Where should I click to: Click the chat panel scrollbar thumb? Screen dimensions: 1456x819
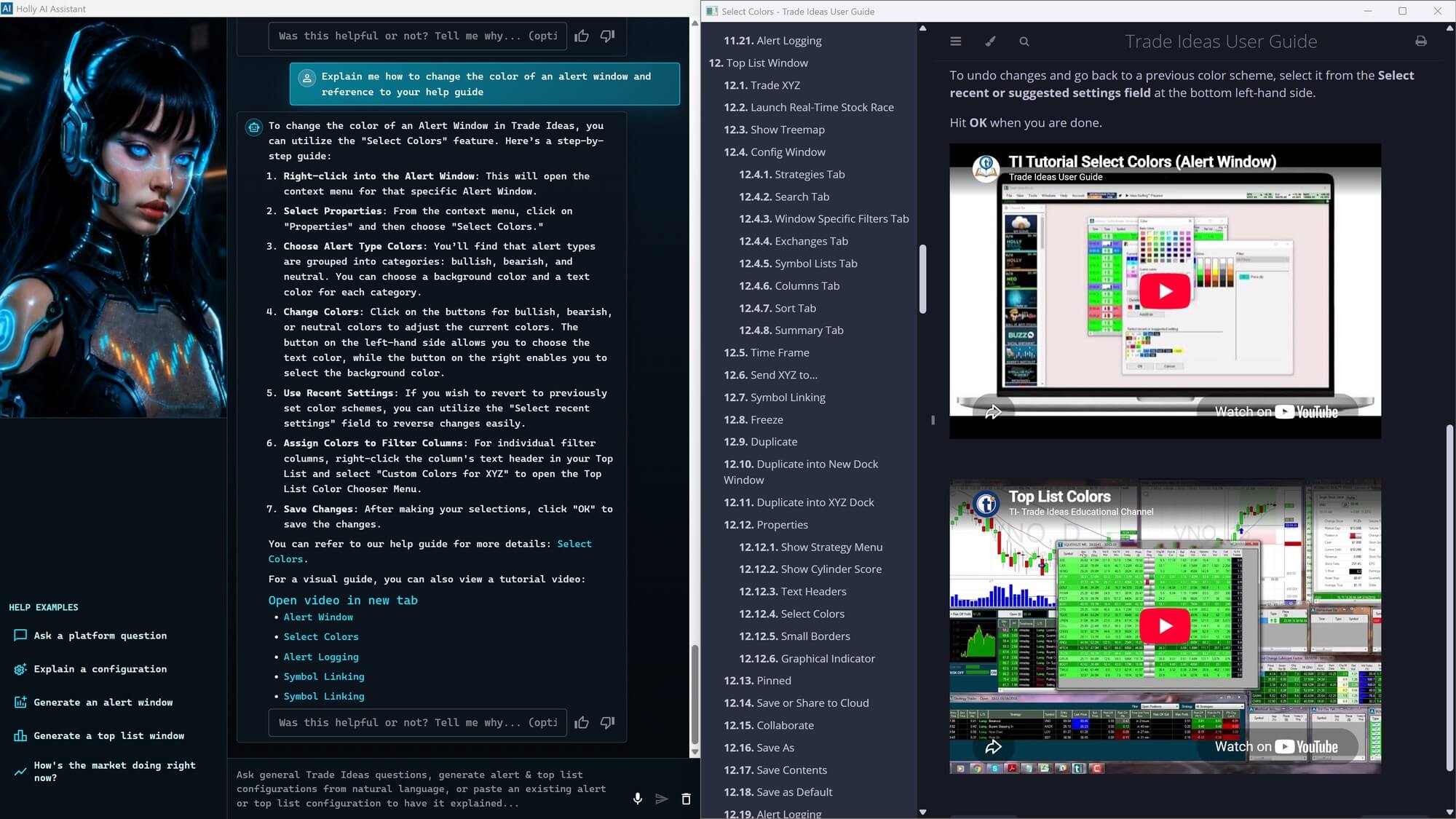(x=695, y=695)
